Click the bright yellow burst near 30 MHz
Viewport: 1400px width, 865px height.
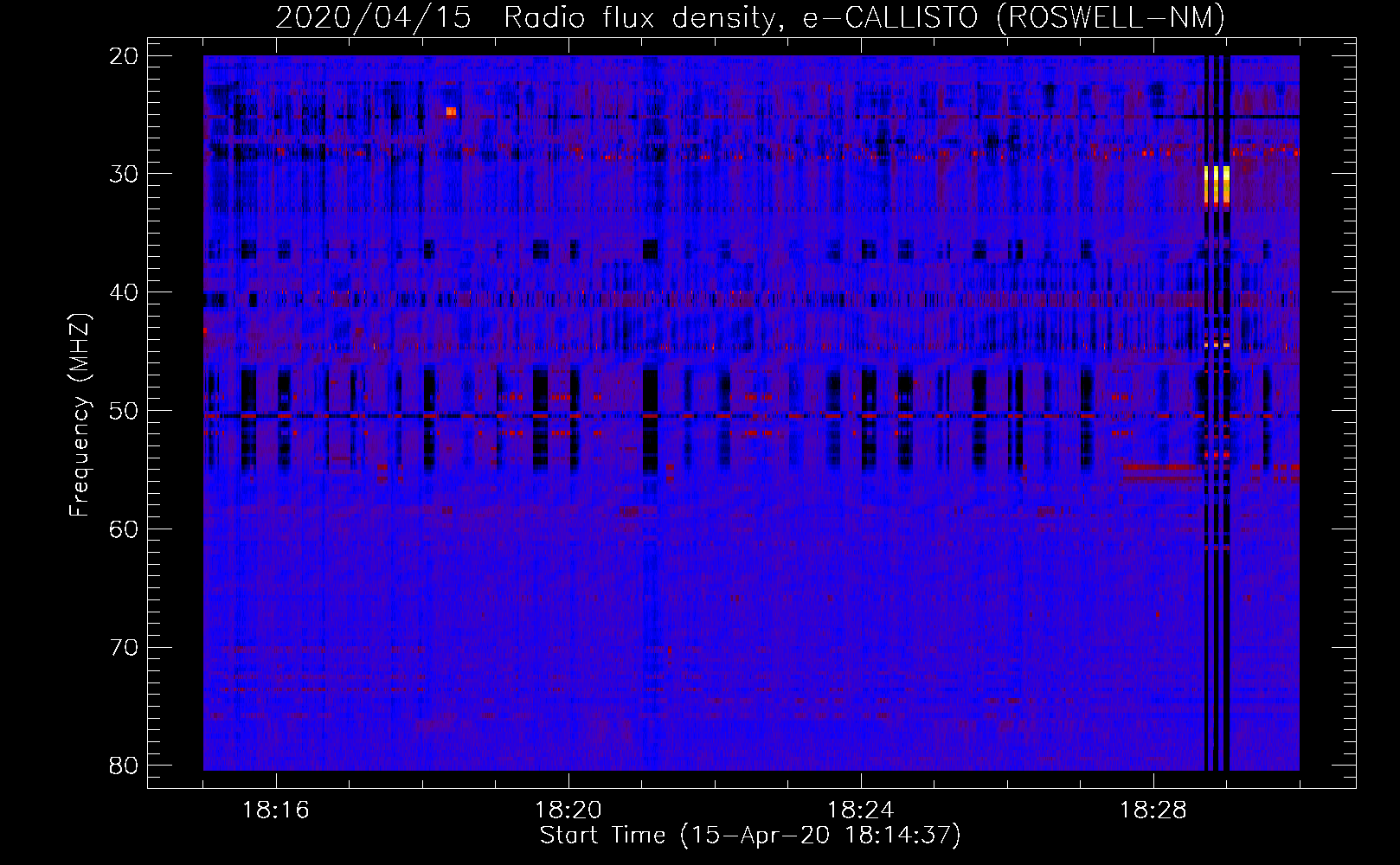coord(1217,185)
